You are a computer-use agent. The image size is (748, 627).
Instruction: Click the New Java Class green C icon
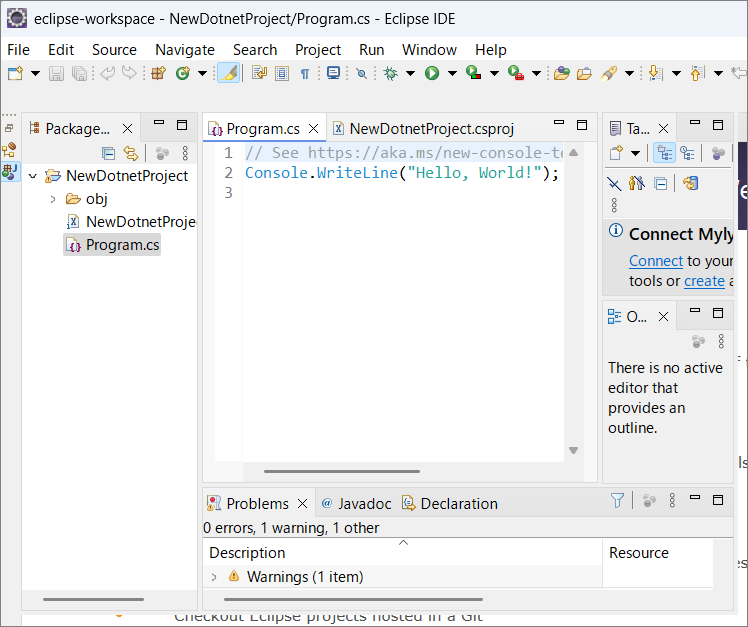pyautogui.click(x=183, y=73)
